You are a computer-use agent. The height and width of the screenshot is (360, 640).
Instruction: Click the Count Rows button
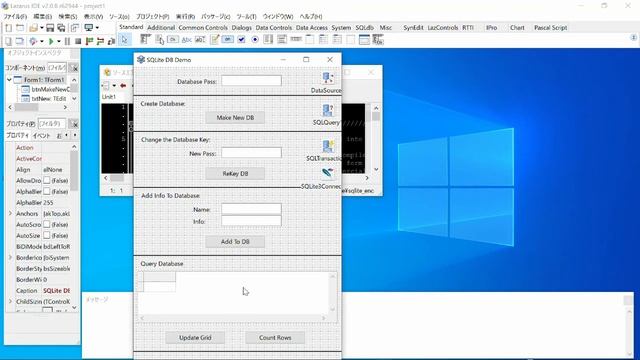tap(275, 338)
